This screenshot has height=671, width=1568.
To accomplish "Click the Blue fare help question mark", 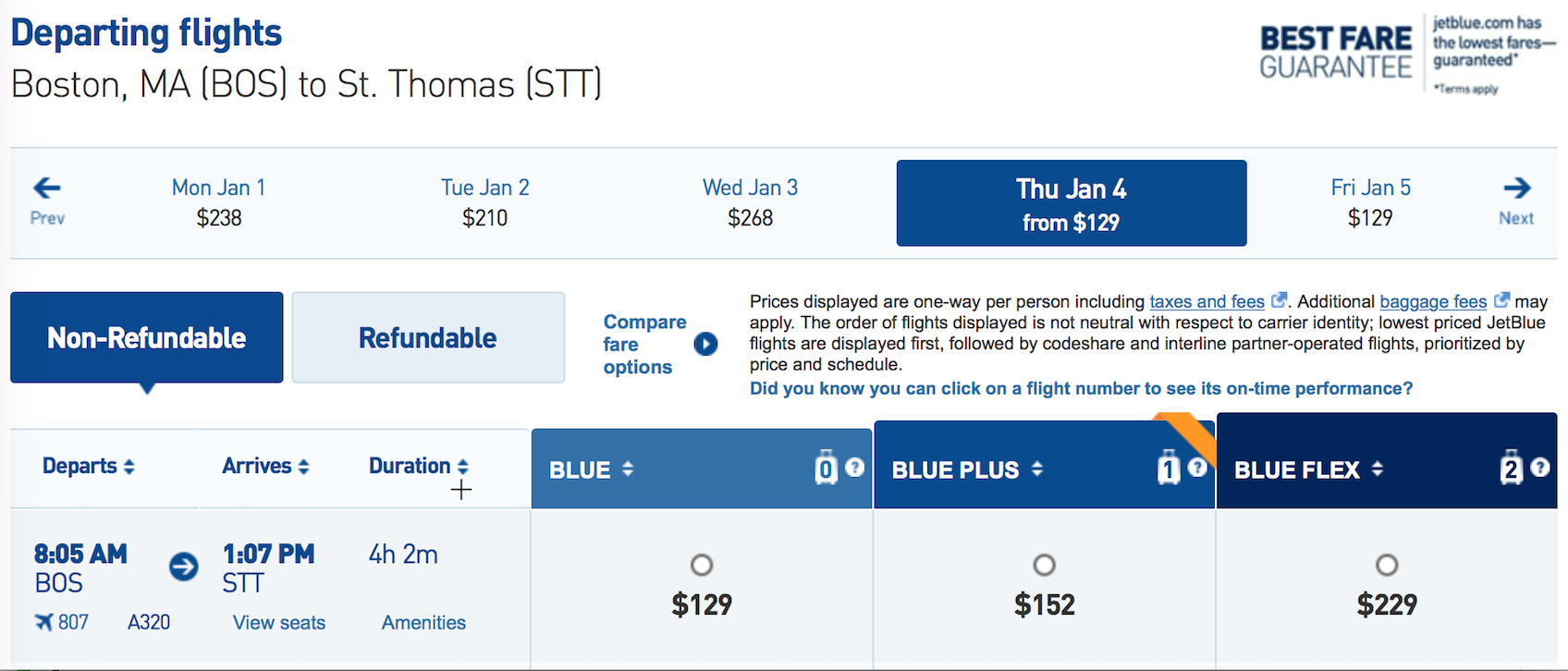I will tap(855, 468).
